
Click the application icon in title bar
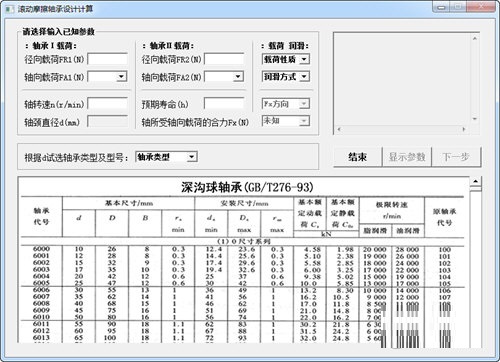click(9, 9)
